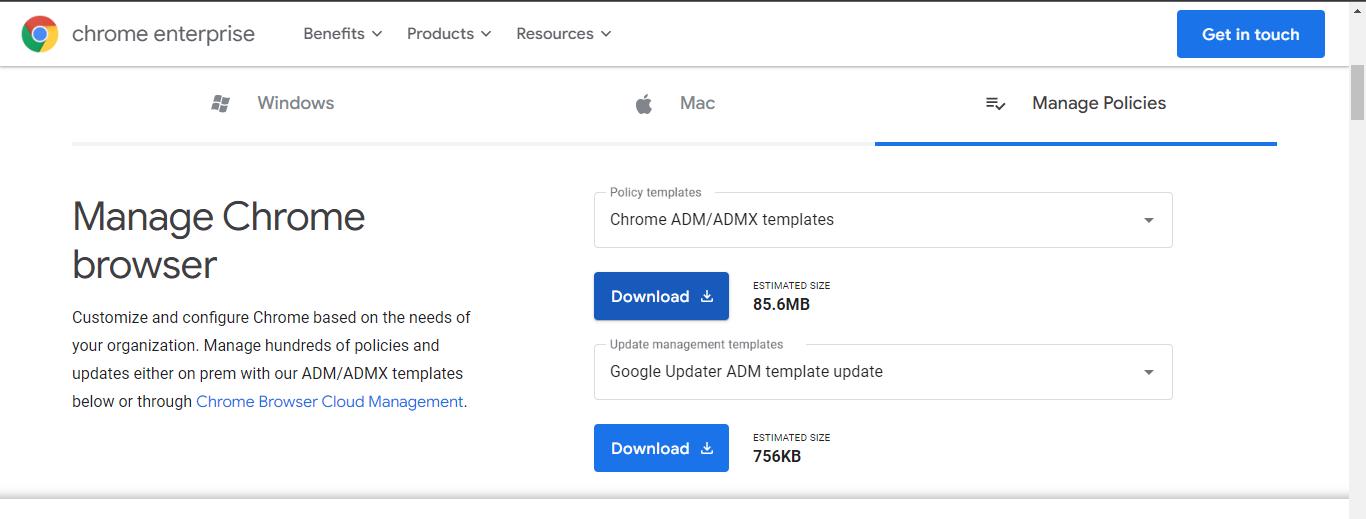Click the Benefits menu chevron icon
This screenshot has height=519, width=1366.
tap(377, 34)
